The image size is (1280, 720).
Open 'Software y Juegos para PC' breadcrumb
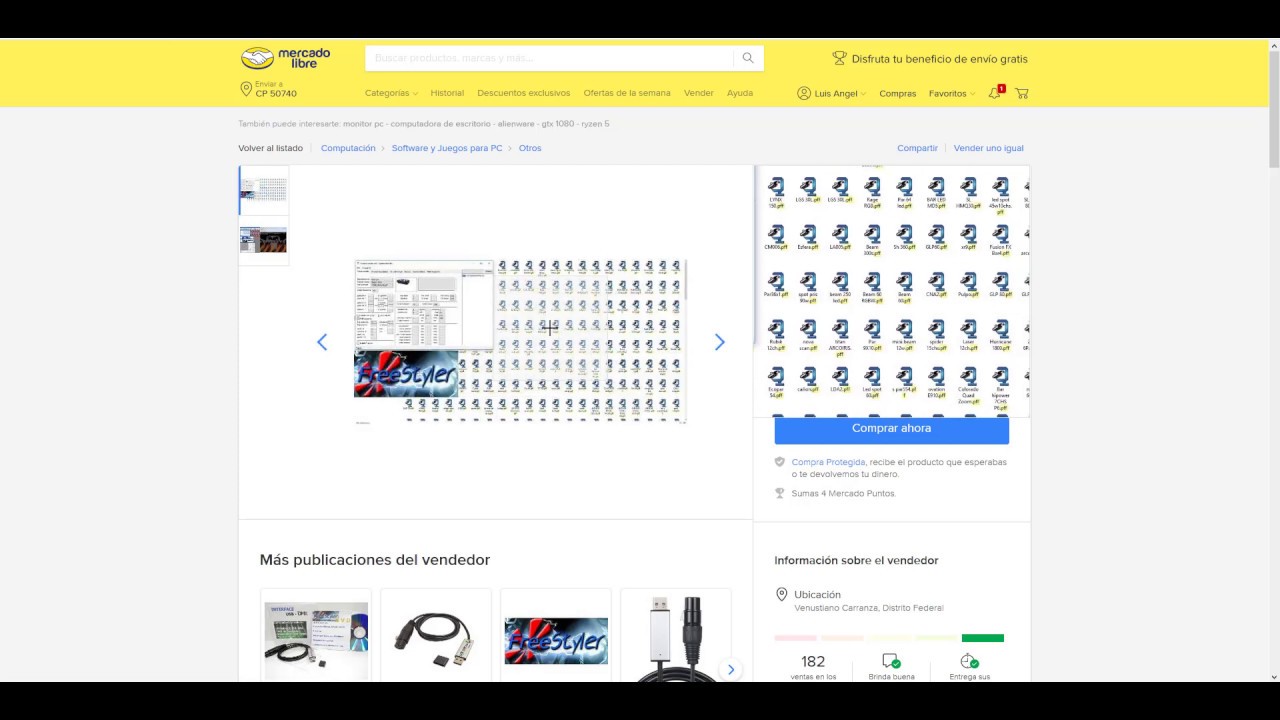(447, 148)
